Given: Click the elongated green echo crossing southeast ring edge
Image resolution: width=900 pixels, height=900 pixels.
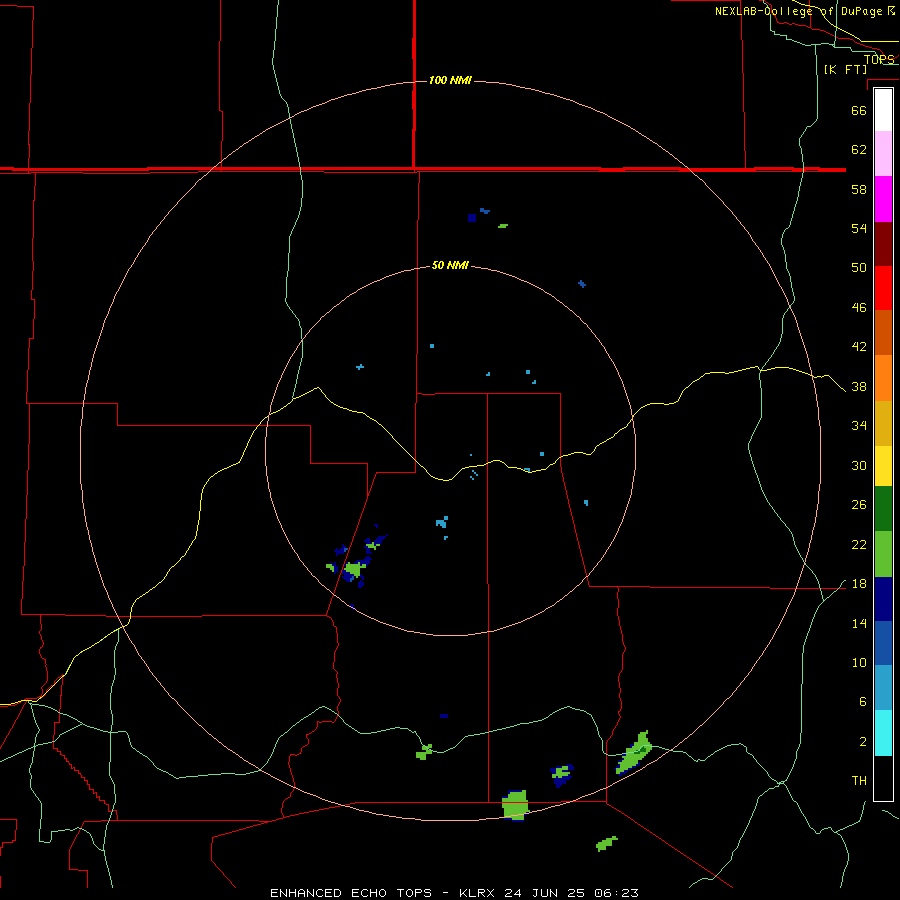Looking at the screenshot, I should pyautogui.click(x=634, y=752).
